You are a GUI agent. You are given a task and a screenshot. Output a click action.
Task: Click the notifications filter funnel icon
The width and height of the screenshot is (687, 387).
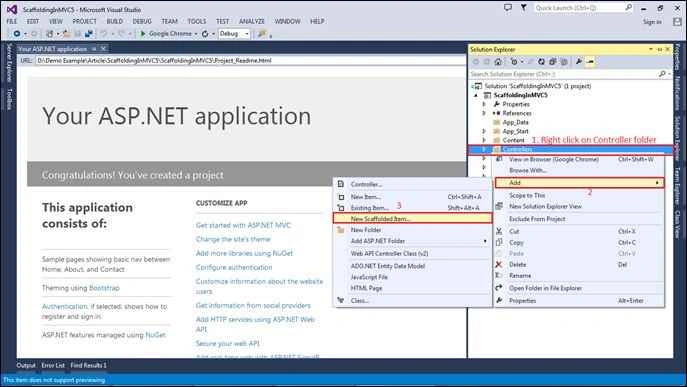524,7
